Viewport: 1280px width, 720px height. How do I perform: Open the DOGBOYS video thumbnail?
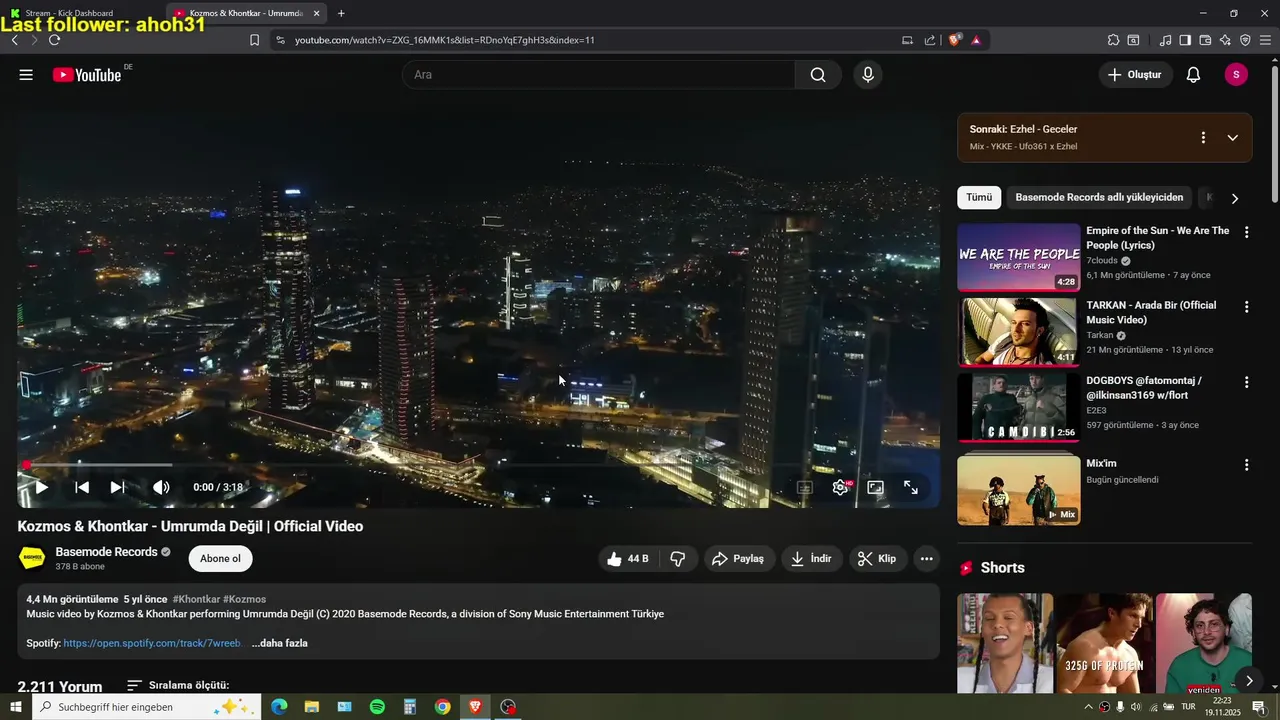1018,407
